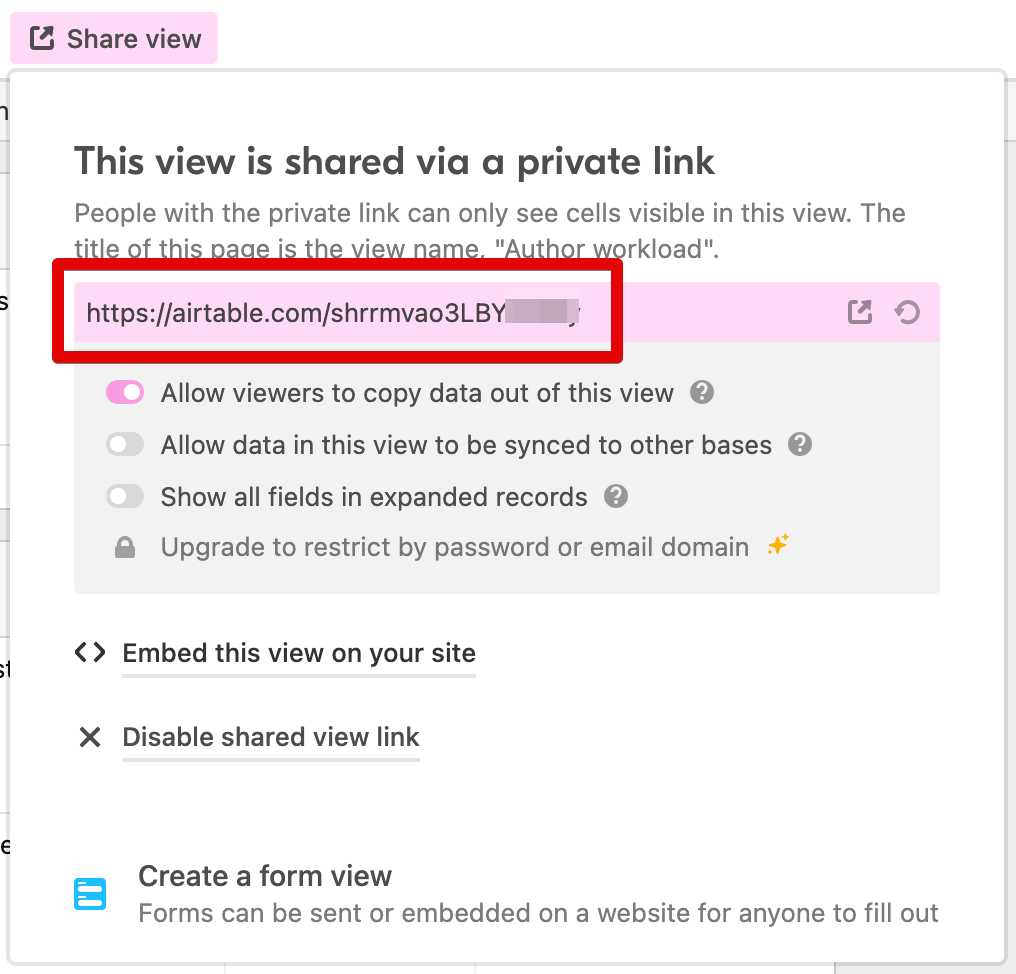
Task: Open Embed this view on your site
Action: [x=299, y=654]
